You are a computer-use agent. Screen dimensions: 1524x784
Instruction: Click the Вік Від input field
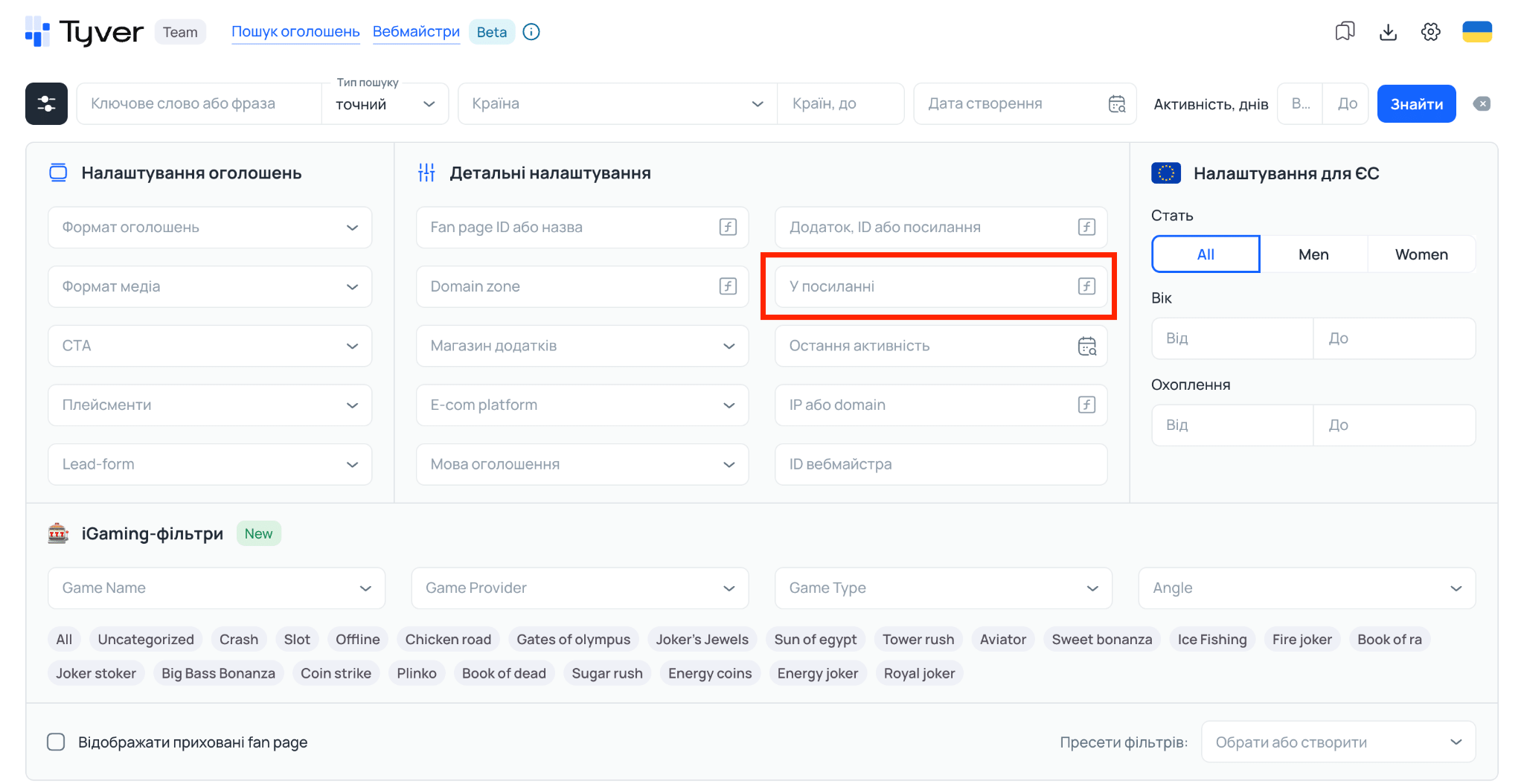pos(1232,338)
